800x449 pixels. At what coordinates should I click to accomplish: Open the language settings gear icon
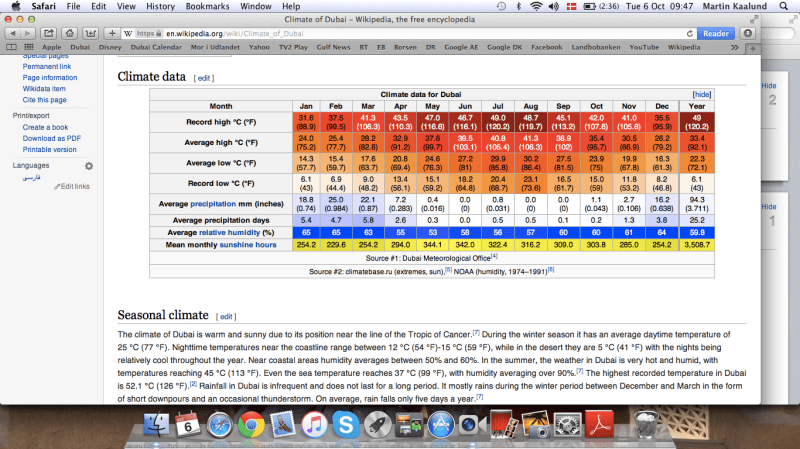tap(89, 165)
